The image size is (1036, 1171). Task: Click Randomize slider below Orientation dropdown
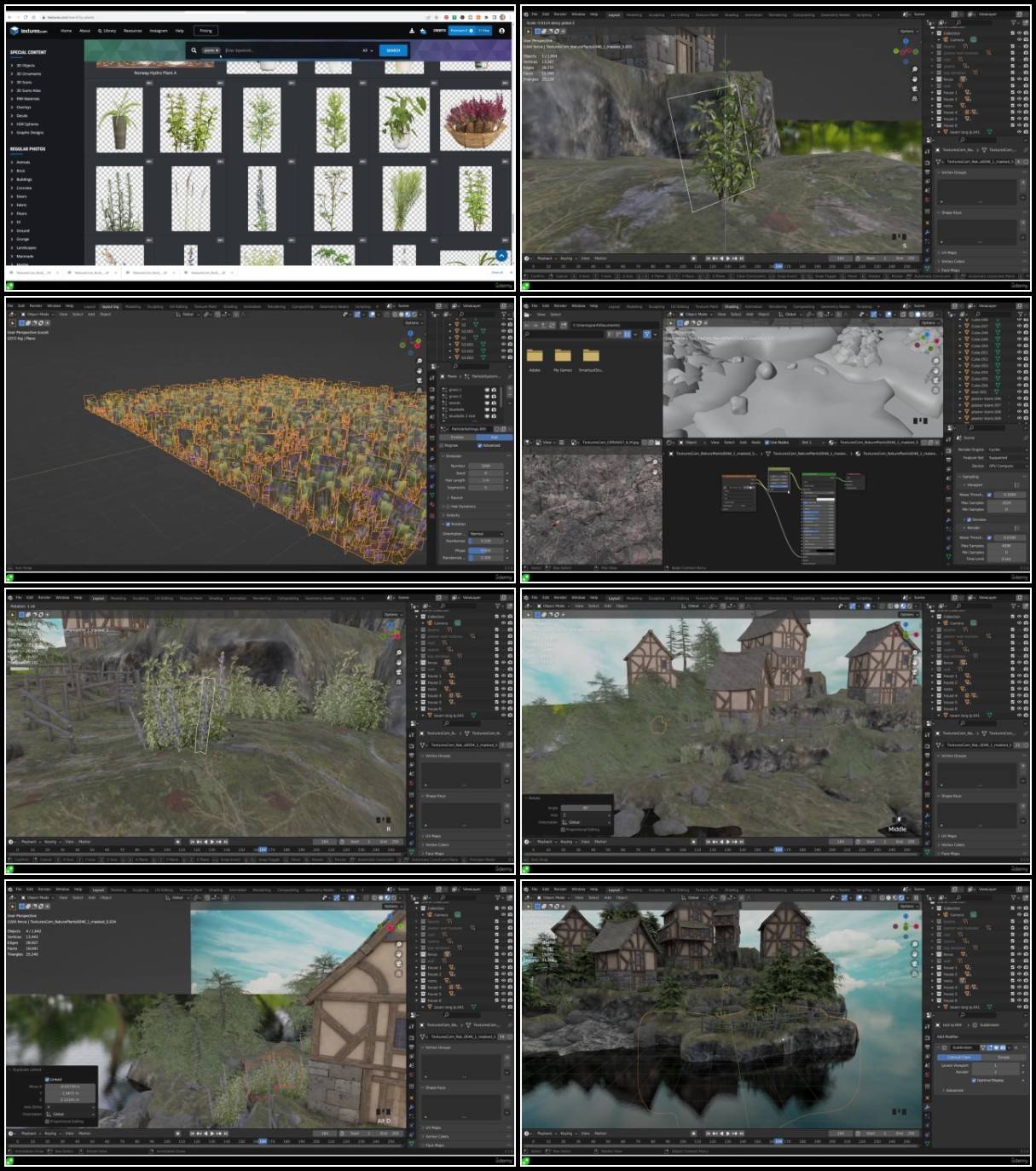[485, 541]
